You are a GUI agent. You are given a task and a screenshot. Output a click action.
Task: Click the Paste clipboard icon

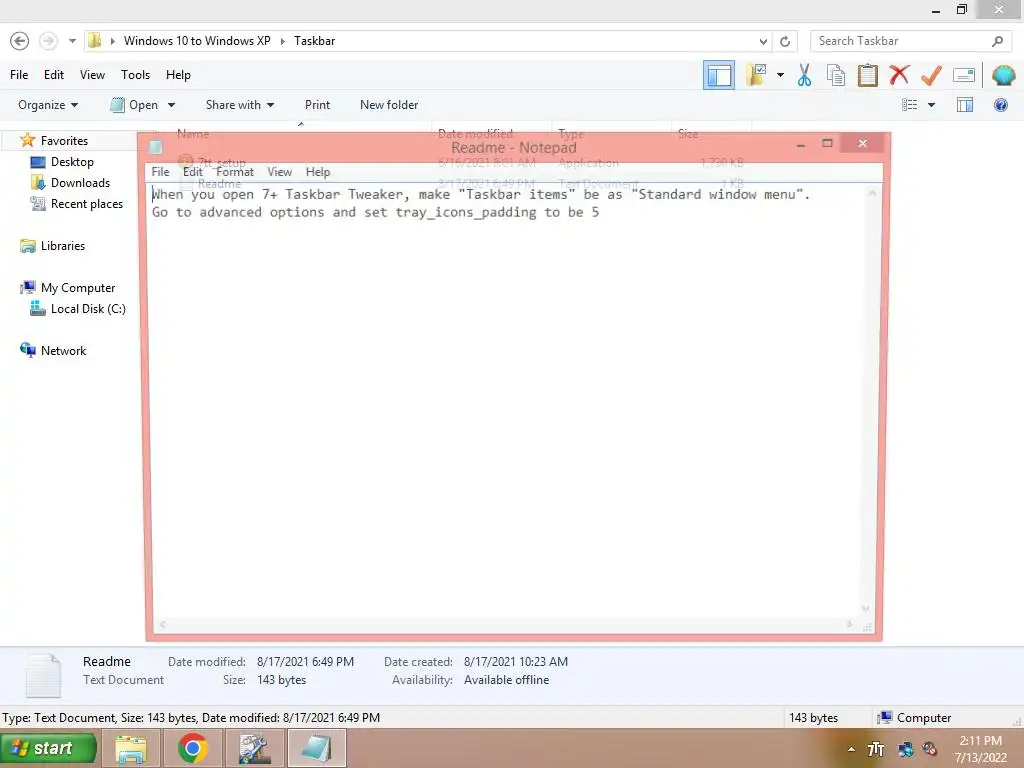(x=867, y=75)
